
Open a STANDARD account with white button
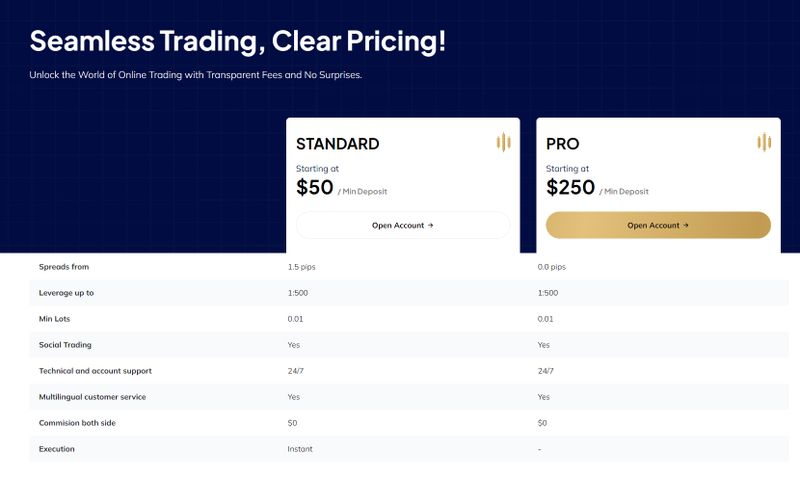403,225
